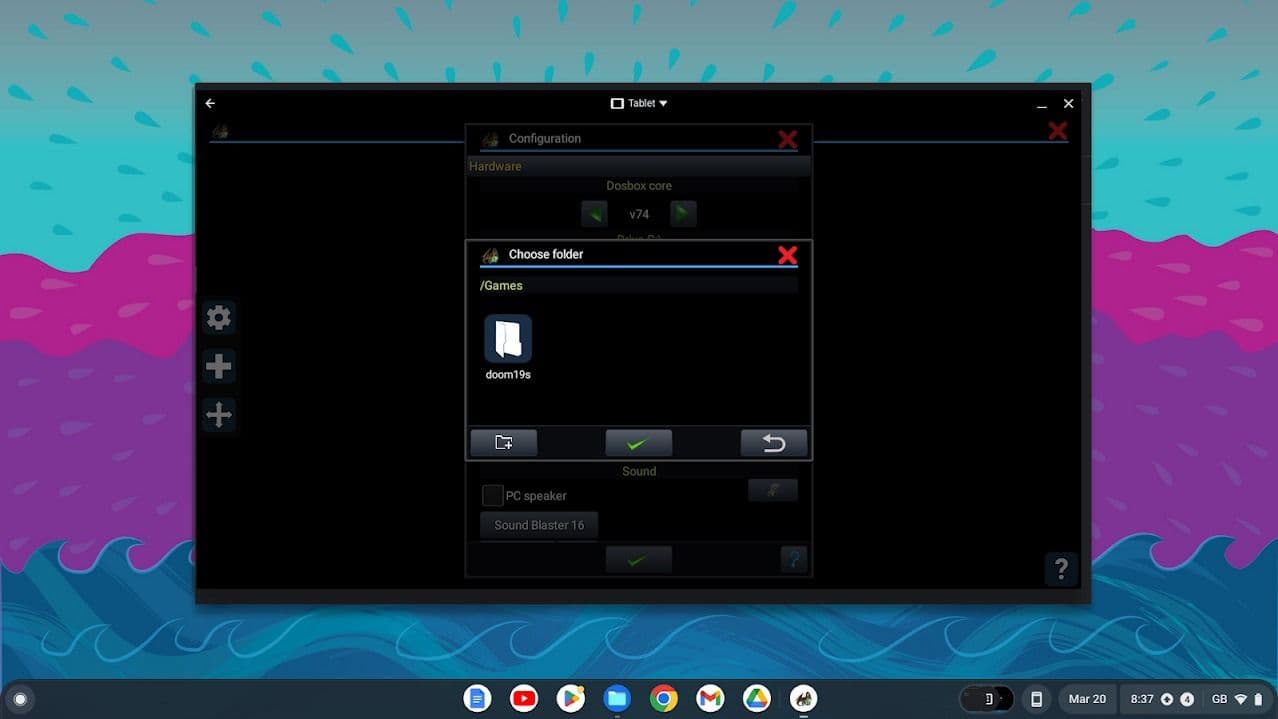This screenshot has width=1278, height=719.
Task: Step the Dosbox core back with the left arrow
Action: tap(594, 213)
